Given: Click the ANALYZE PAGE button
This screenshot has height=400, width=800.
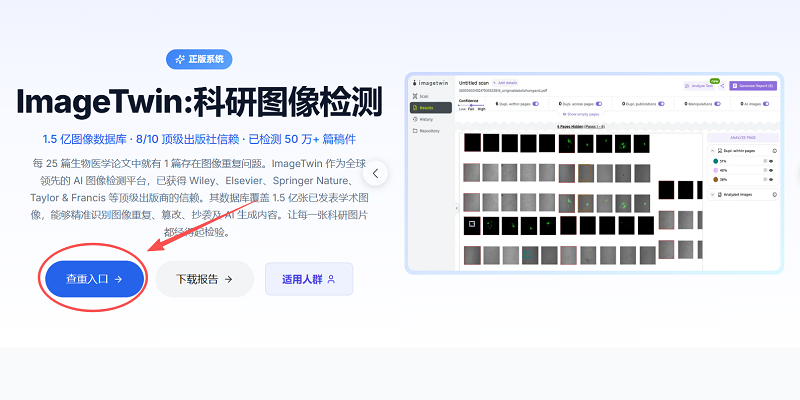Looking at the screenshot, I should [743, 138].
